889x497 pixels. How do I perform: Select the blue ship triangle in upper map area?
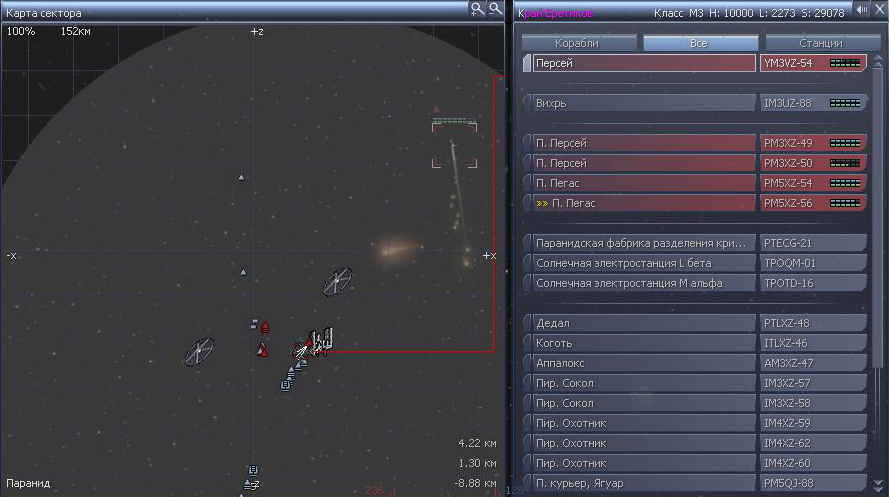241,177
